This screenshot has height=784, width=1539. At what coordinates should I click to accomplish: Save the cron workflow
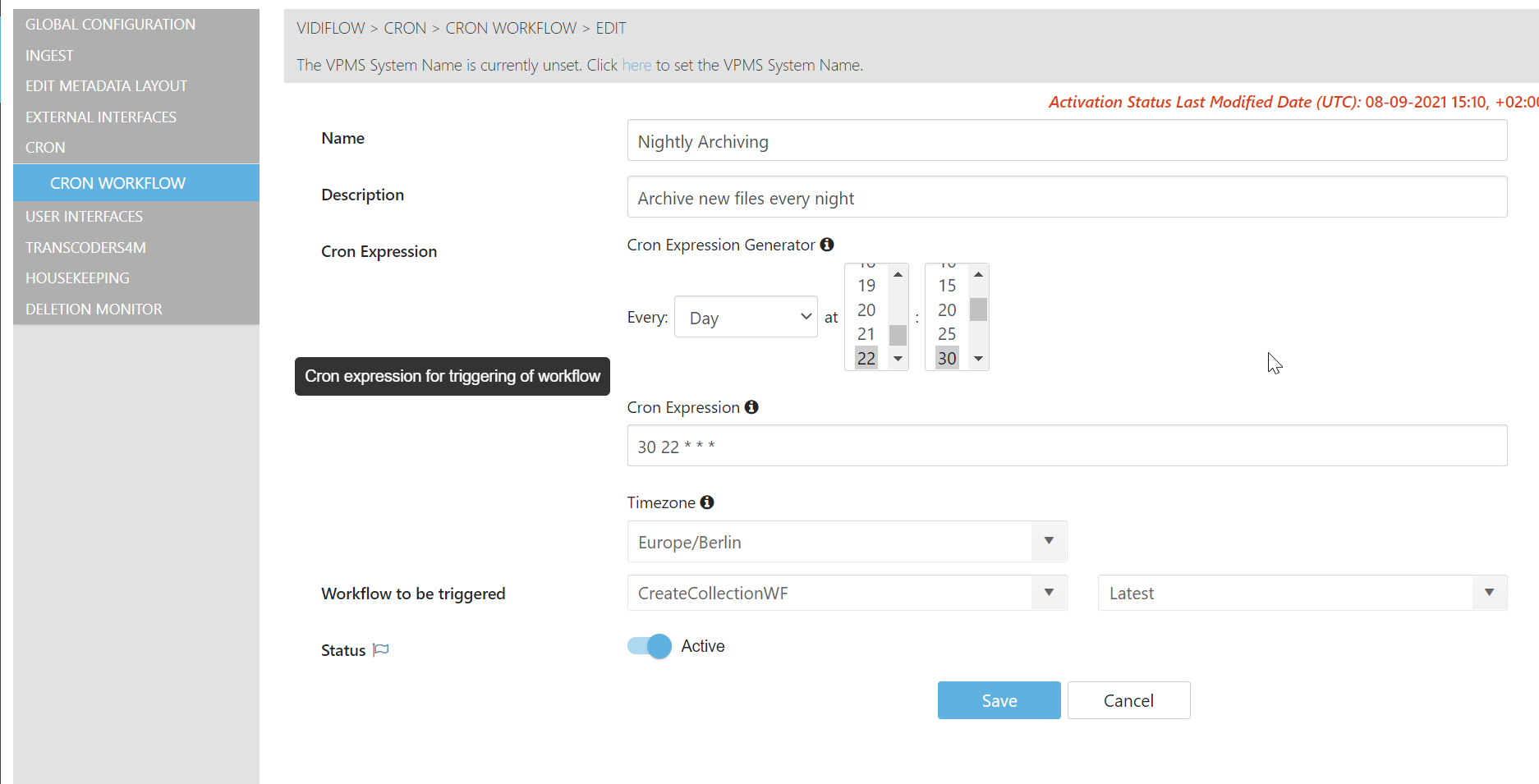point(999,700)
